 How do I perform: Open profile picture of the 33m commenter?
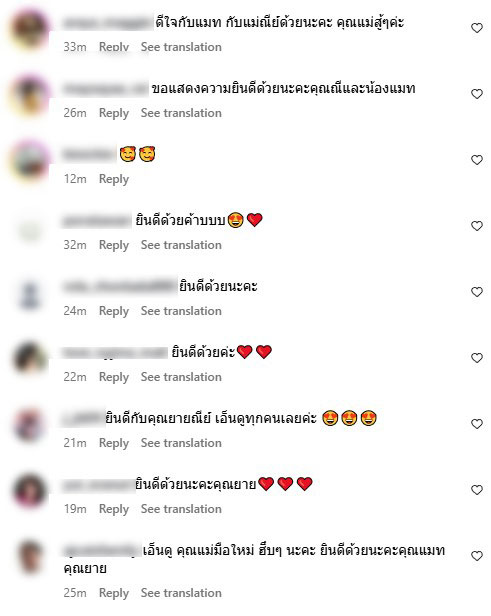coord(30,29)
